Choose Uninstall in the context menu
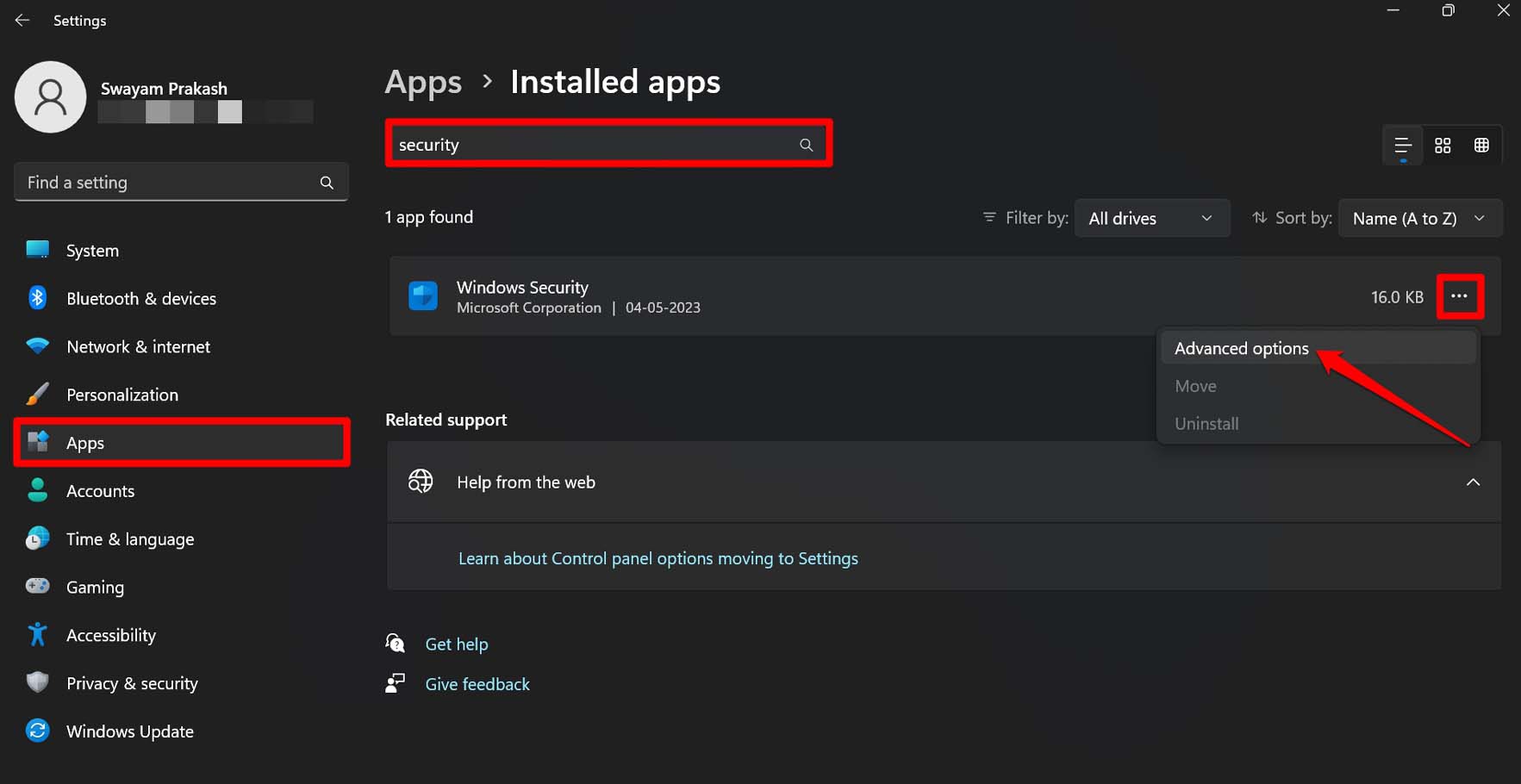This screenshot has width=1521, height=784. [1206, 424]
